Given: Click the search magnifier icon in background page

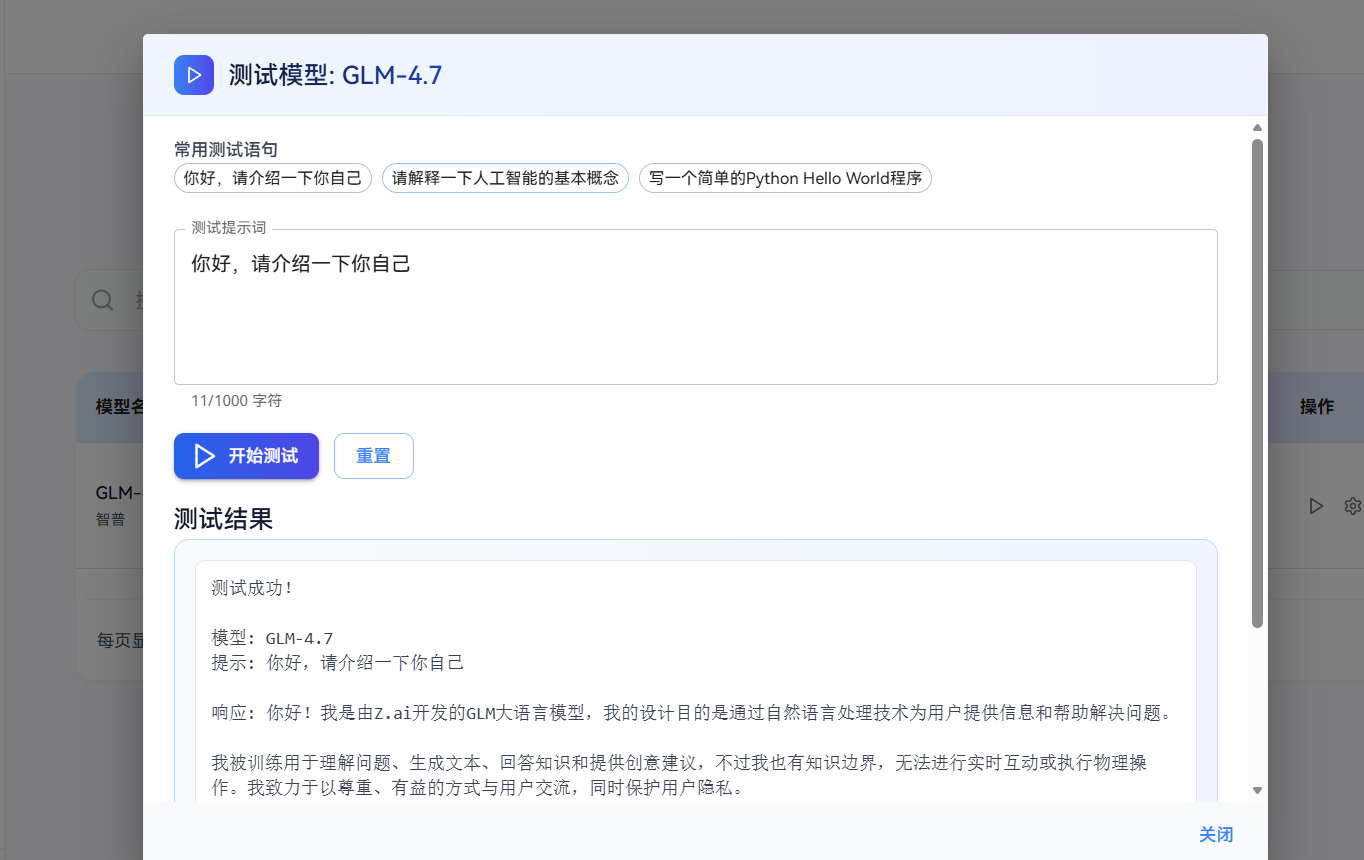Looking at the screenshot, I should [103, 300].
